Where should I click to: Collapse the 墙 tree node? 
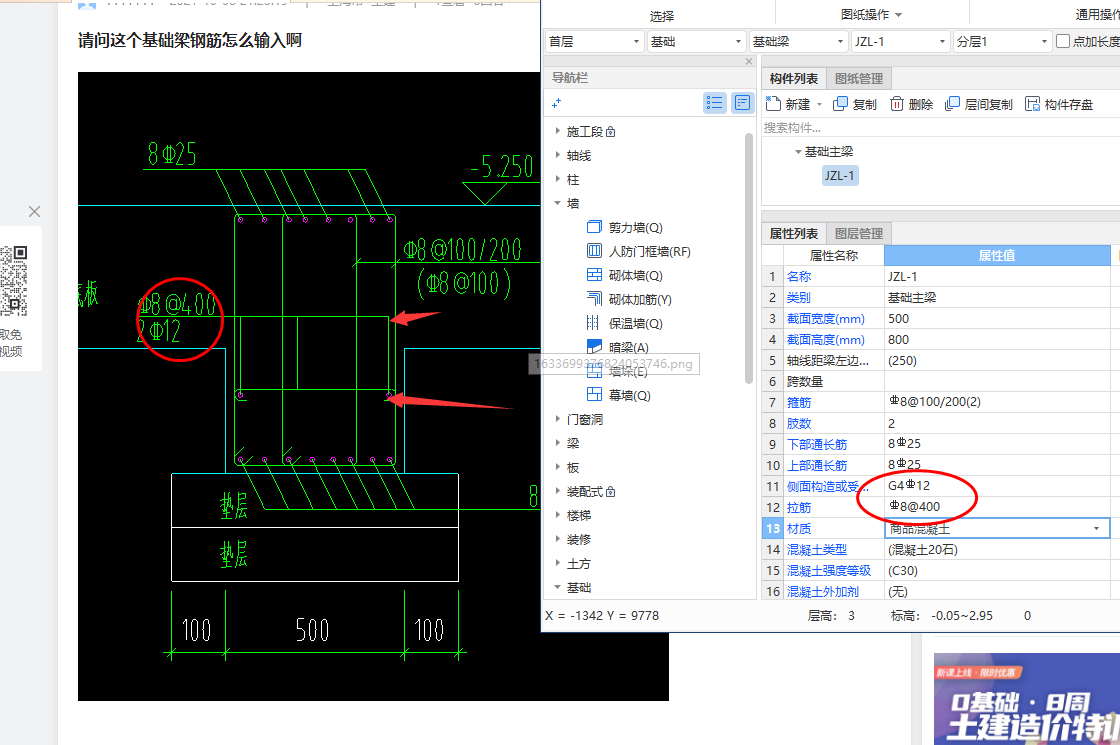click(x=557, y=203)
